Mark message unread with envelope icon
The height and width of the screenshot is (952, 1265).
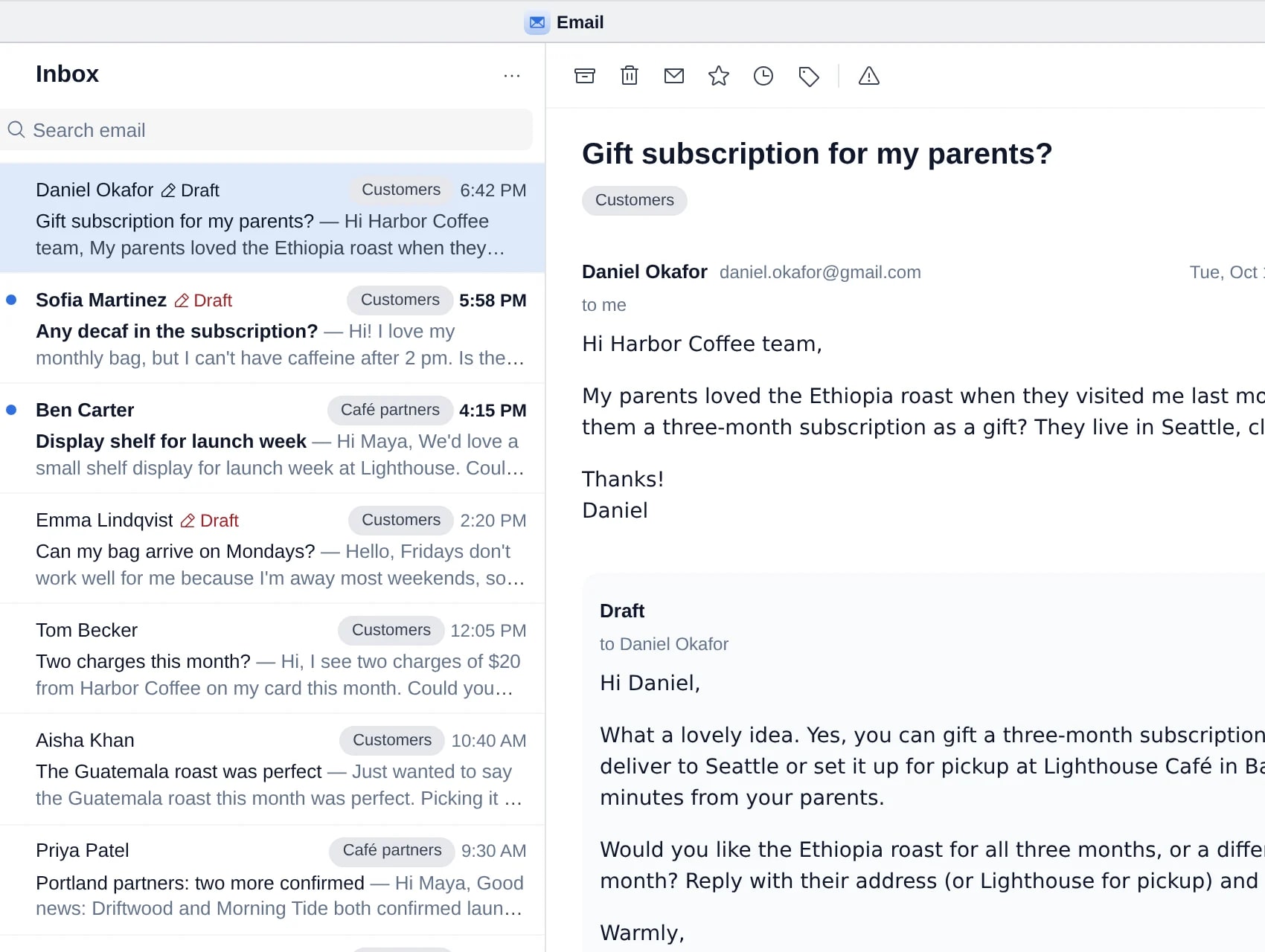click(674, 76)
